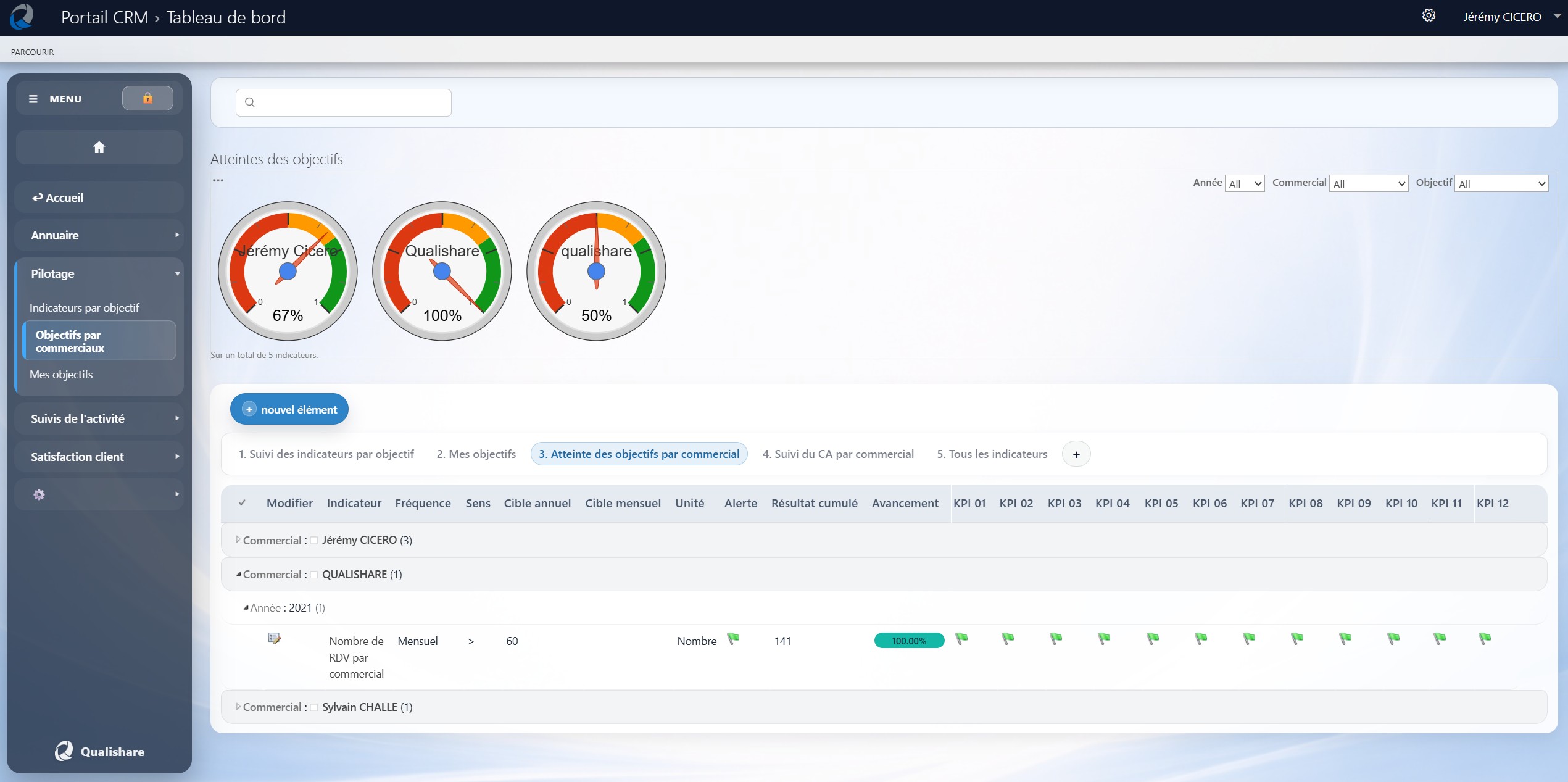This screenshot has height=782, width=1568.
Task: Expand Suivis de l'activité sidebar menu
Action: click(99, 418)
